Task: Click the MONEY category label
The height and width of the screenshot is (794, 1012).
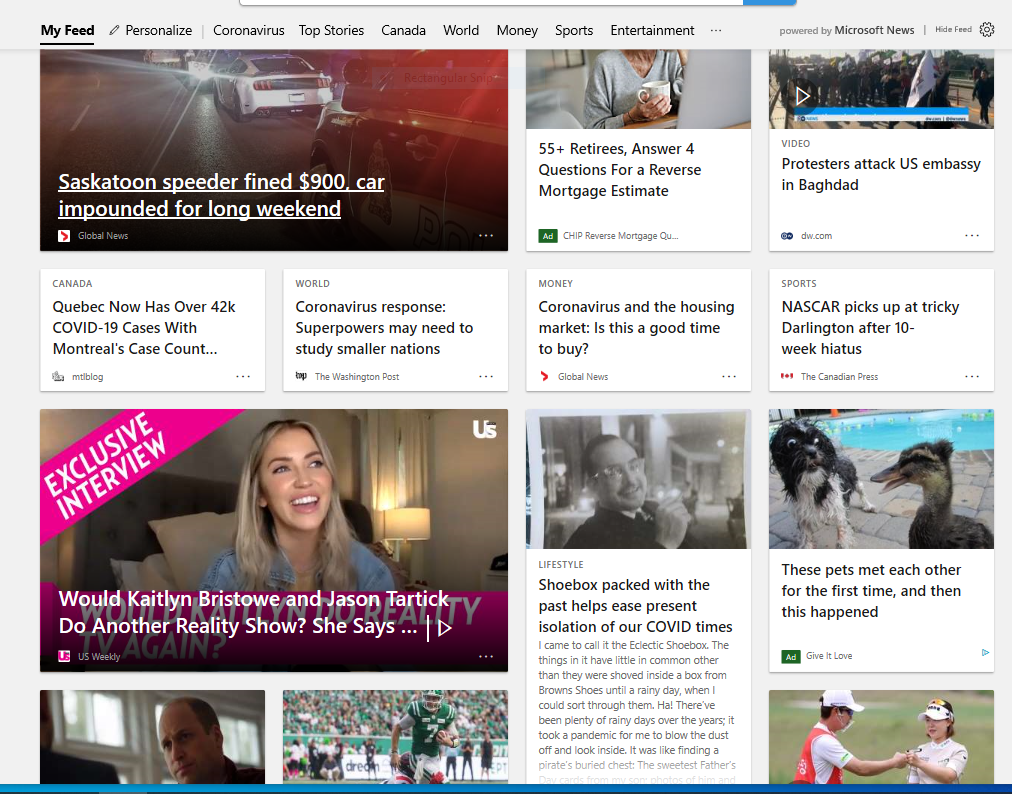Action: click(556, 283)
